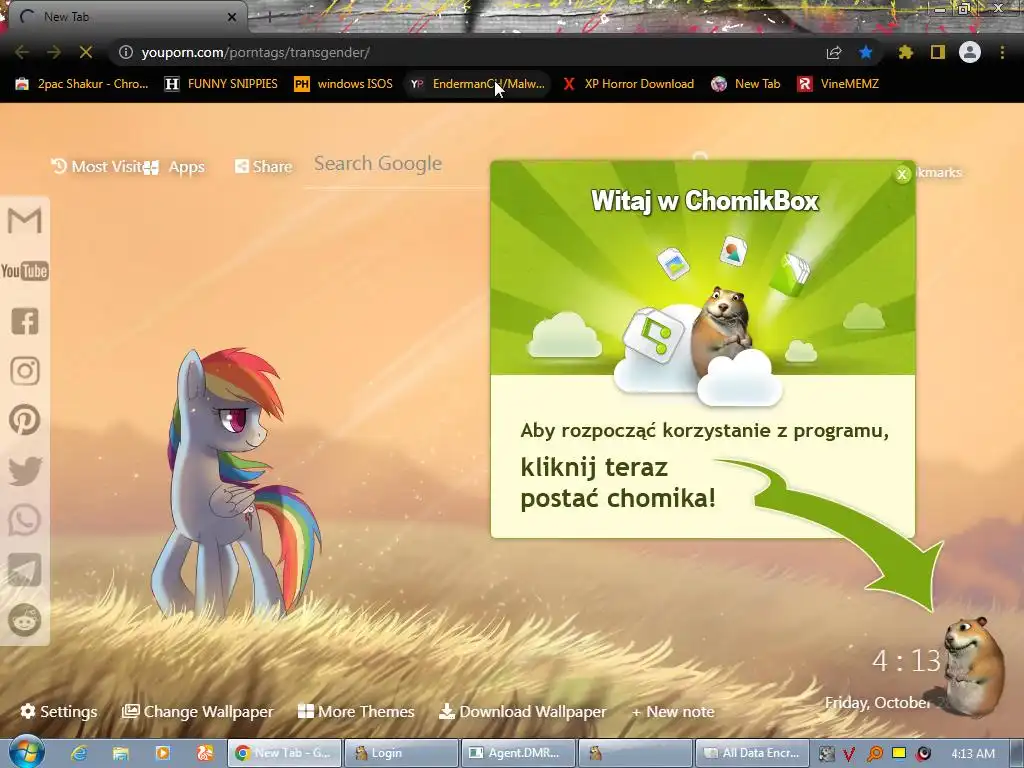Open the Twitter sidebar shortcut
This screenshot has height=768, width=1024.
(x=25, y=470)
